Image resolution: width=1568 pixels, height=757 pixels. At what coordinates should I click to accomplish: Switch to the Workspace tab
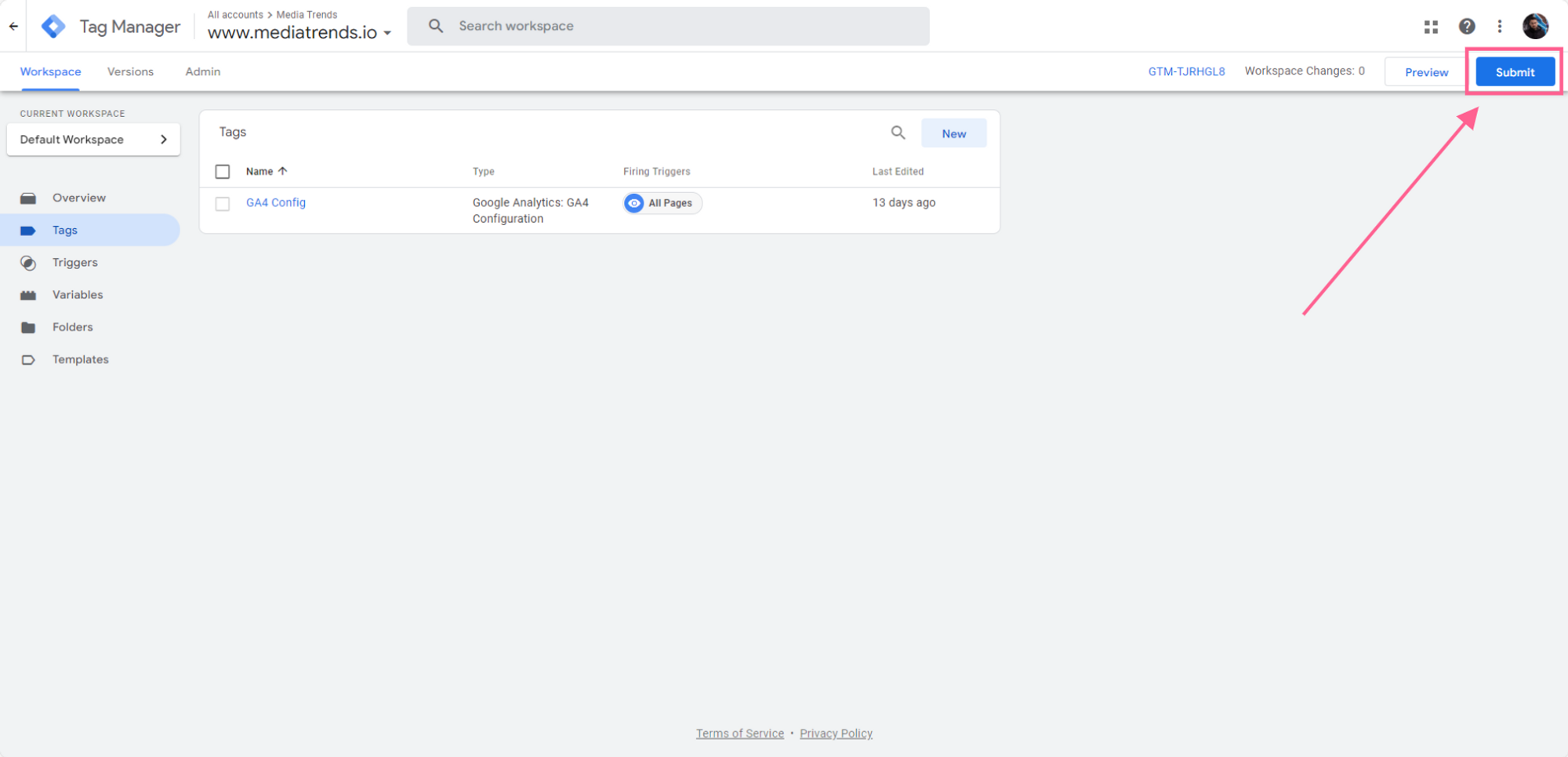click(x=50, y=71)
